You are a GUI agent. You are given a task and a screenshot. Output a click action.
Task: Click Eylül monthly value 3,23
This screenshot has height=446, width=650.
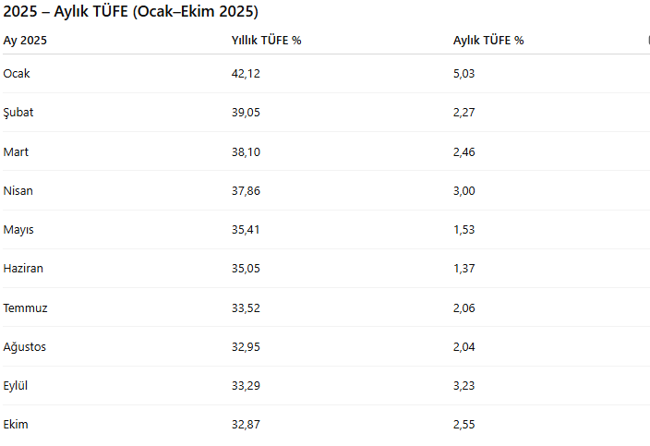point(466,386)
